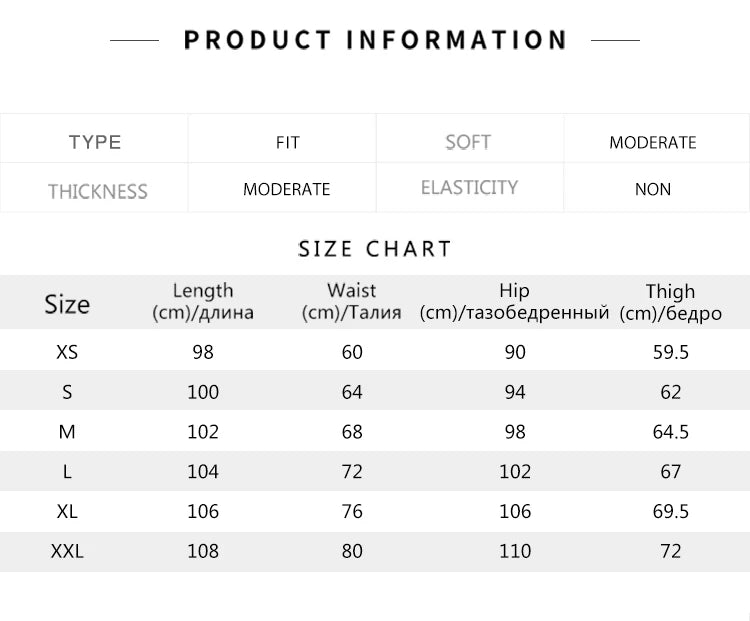Click the hip value 110 for XXL
Viewport: 750px width, 621px height.
coord(514,551)
